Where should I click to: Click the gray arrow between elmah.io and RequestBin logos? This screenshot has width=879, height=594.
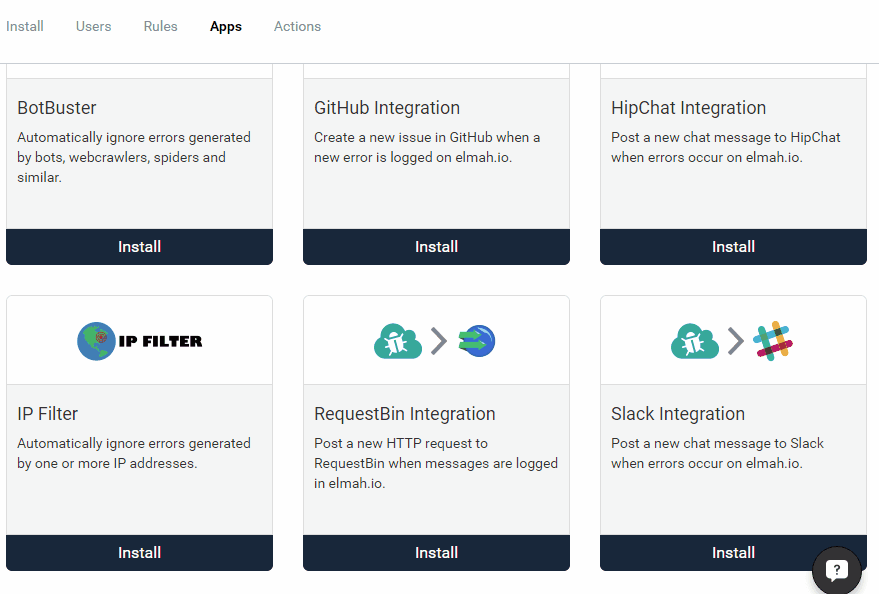[438, 340]
